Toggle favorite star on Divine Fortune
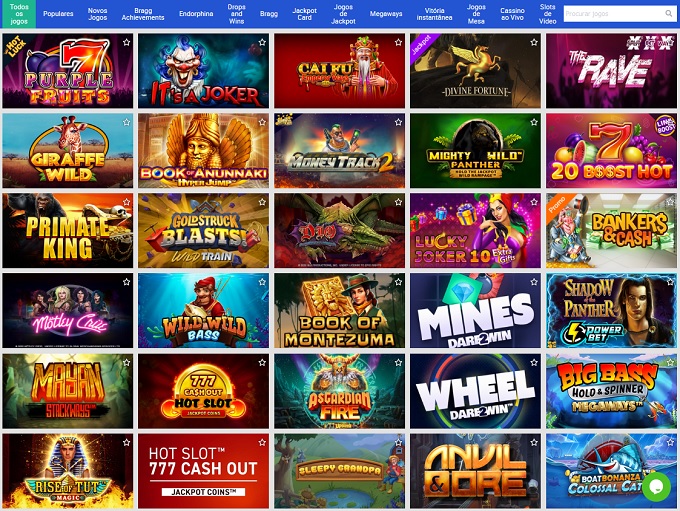The image size is (680, 511). (x=534, y=42)
